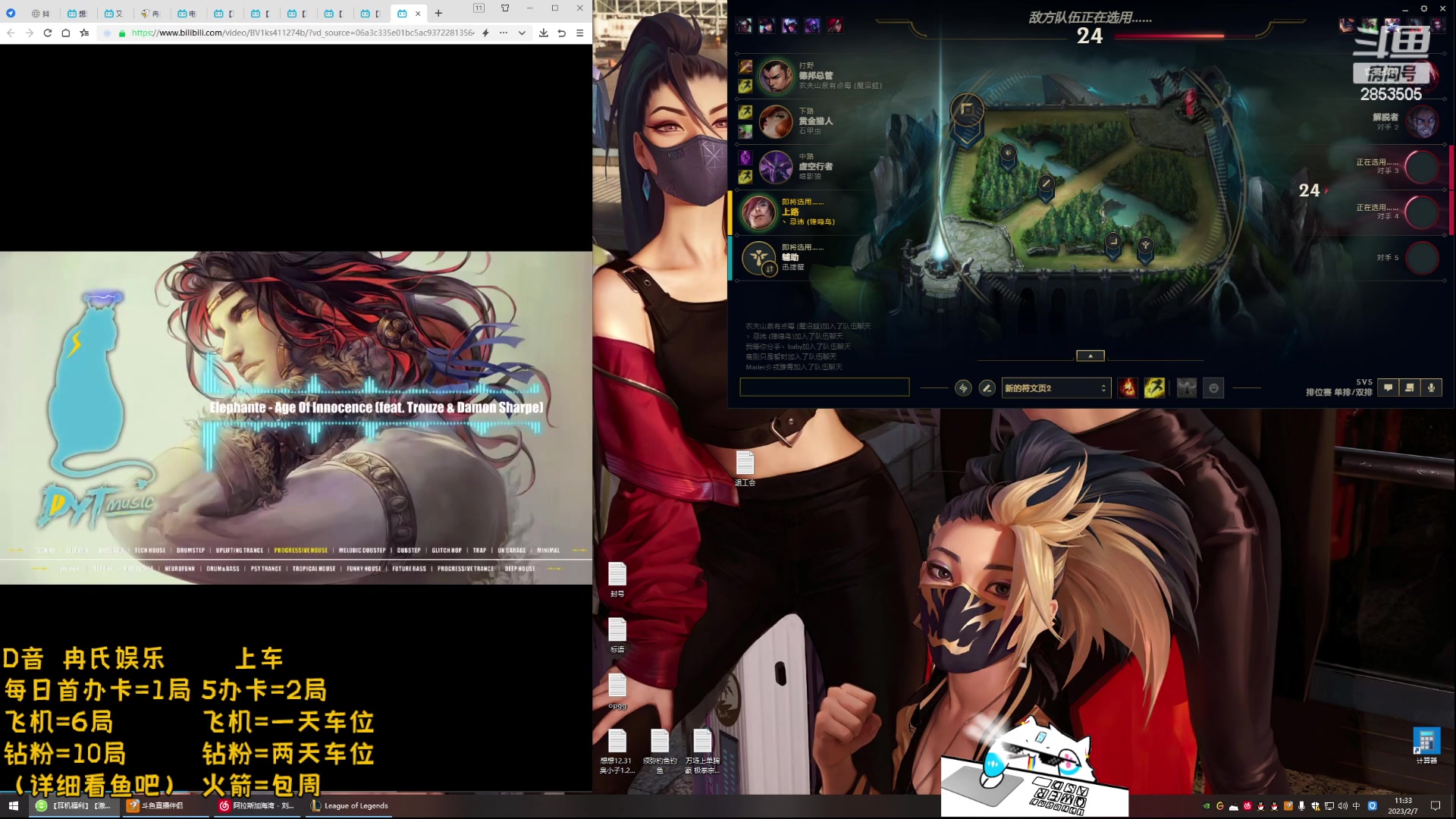Open the Windows Start menu
Viewport: 1456px width, 819px height.
click(x=14, y=805)
